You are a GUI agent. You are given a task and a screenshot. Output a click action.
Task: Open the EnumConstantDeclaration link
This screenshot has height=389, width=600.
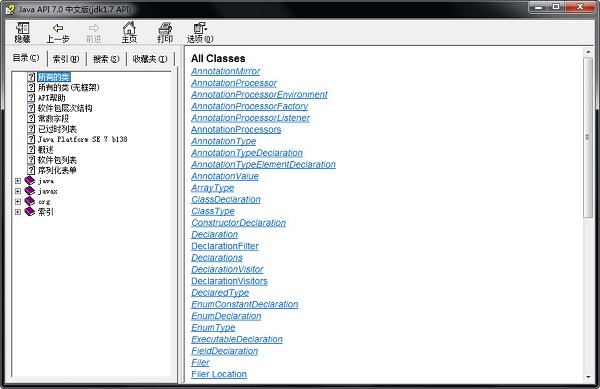[245, 304]
